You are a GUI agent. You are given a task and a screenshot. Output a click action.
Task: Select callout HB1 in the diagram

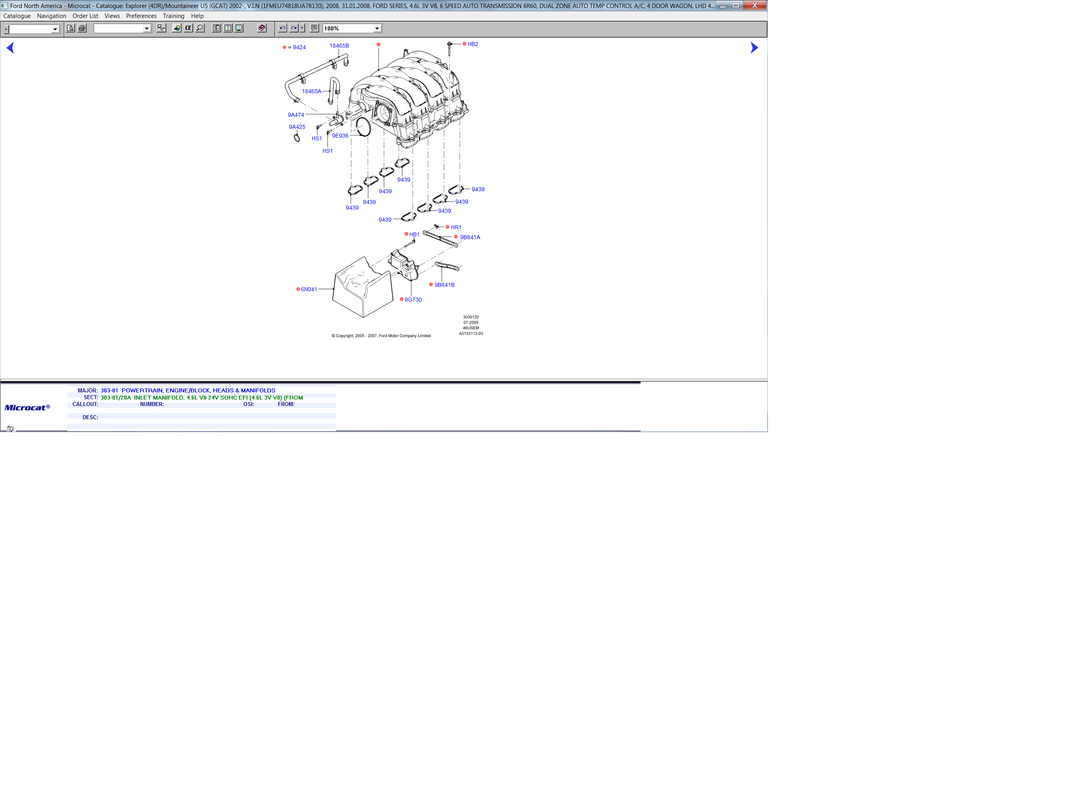coord(414,234)
